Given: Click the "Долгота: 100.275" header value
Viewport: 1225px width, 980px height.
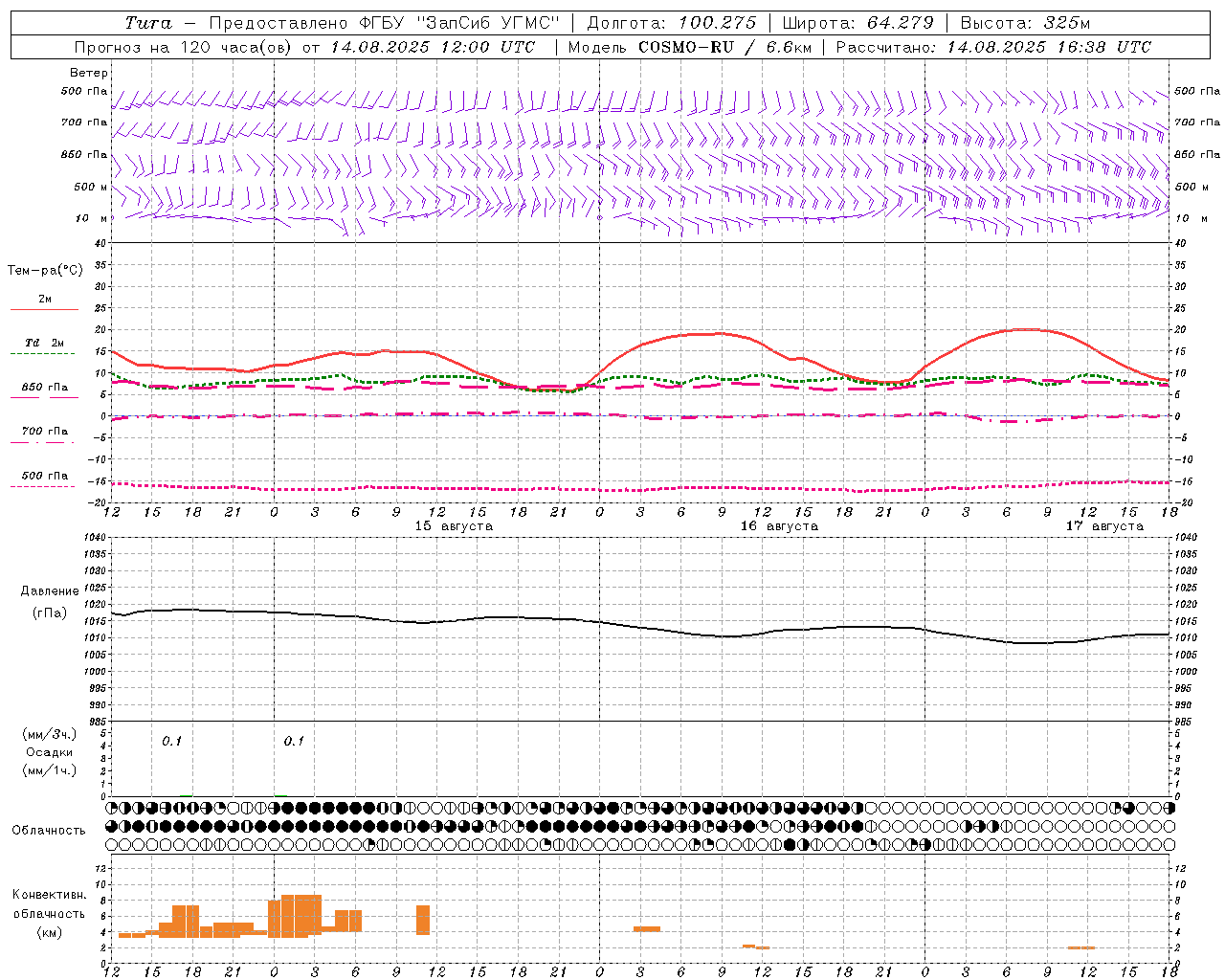Looking at the screenshot, I should coord(672,23).
